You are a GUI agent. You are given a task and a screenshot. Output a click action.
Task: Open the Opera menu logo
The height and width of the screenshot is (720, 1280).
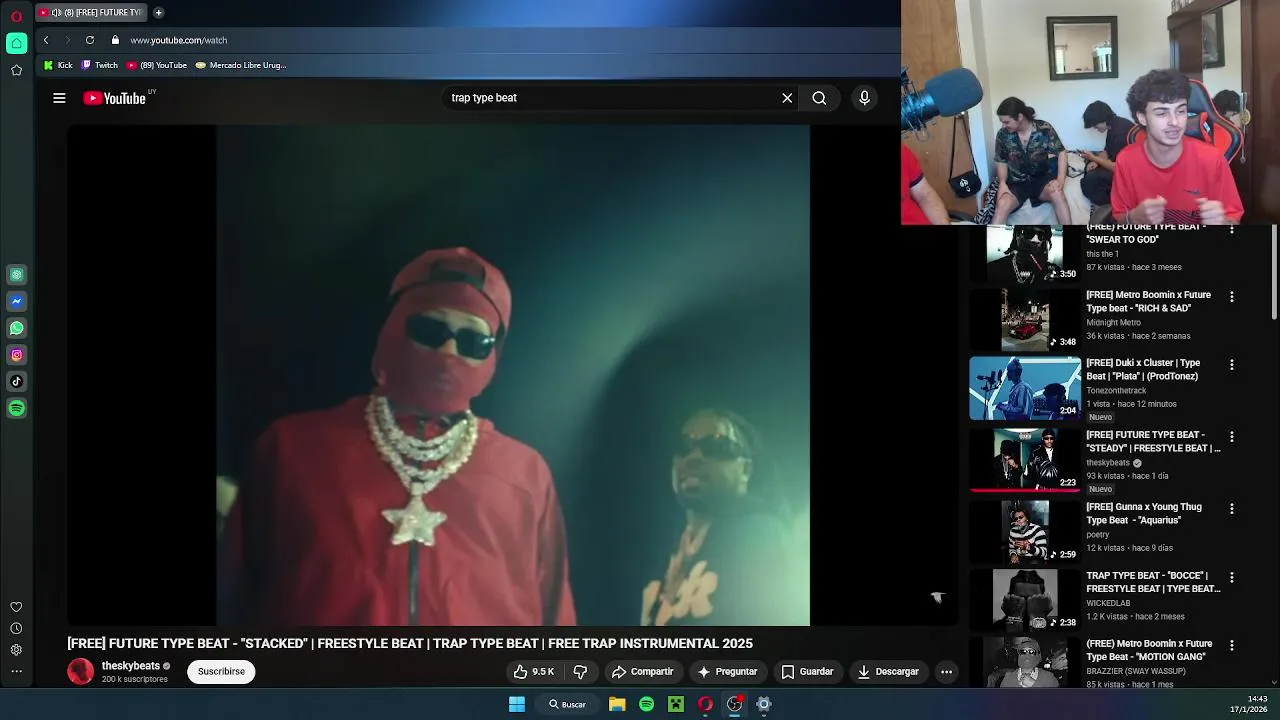tap(16, 16)
